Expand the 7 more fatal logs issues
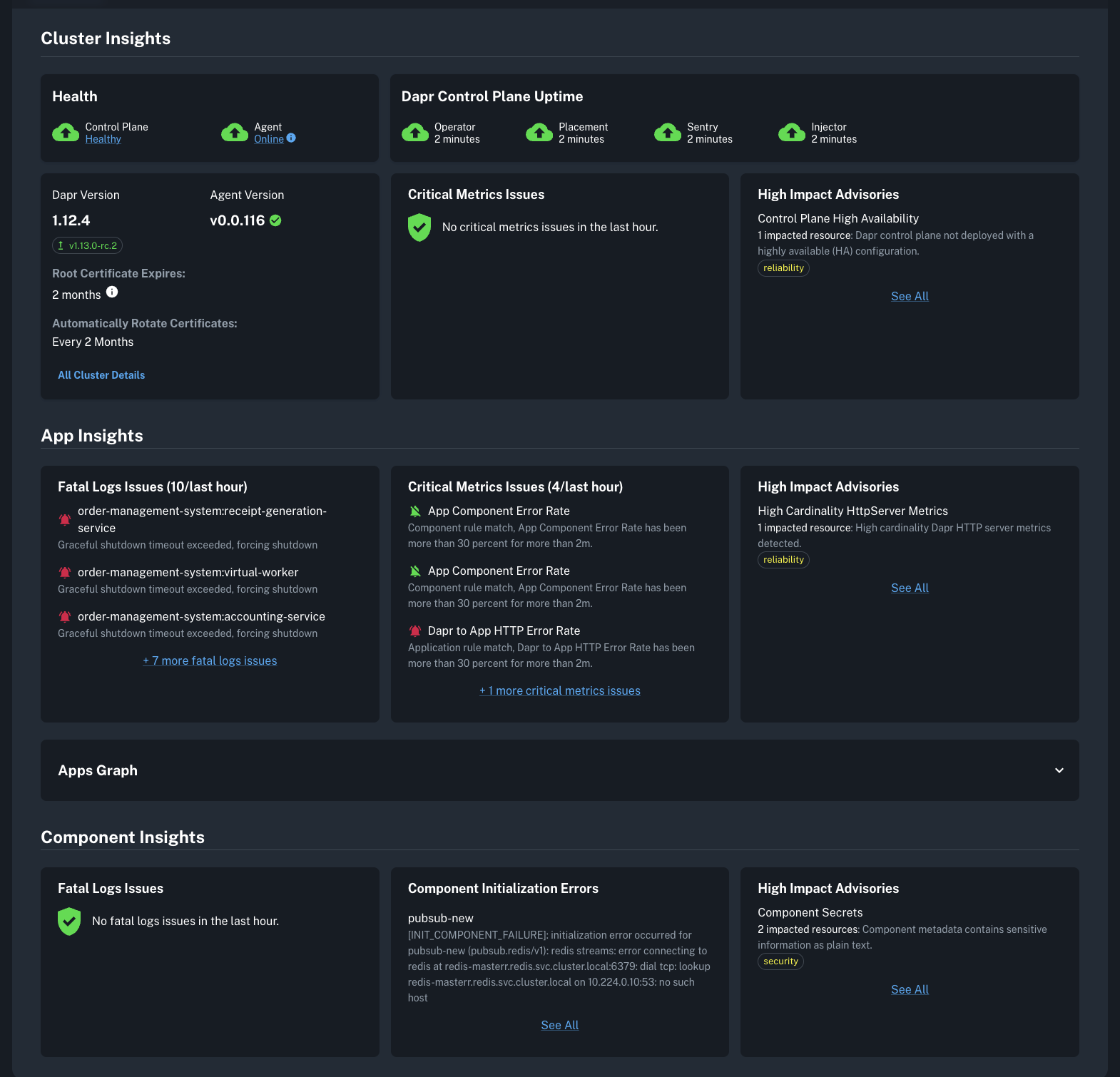Viewport: 1120px width, 1077px height. tap(210, 661)
